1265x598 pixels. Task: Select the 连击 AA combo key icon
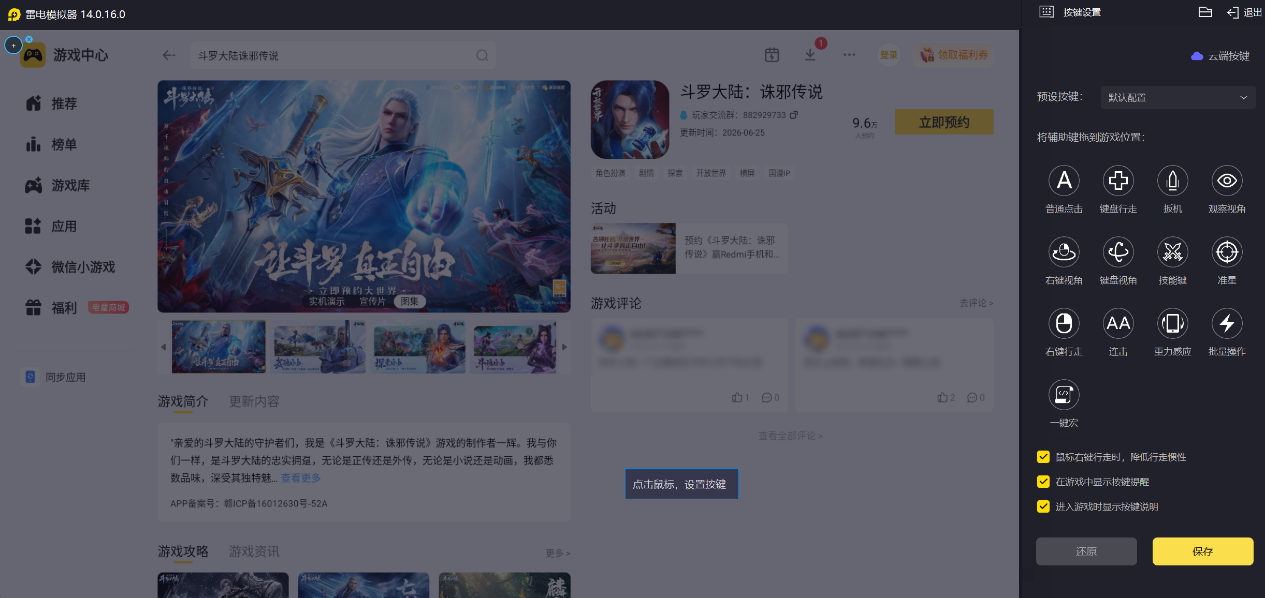(1118, 323)
